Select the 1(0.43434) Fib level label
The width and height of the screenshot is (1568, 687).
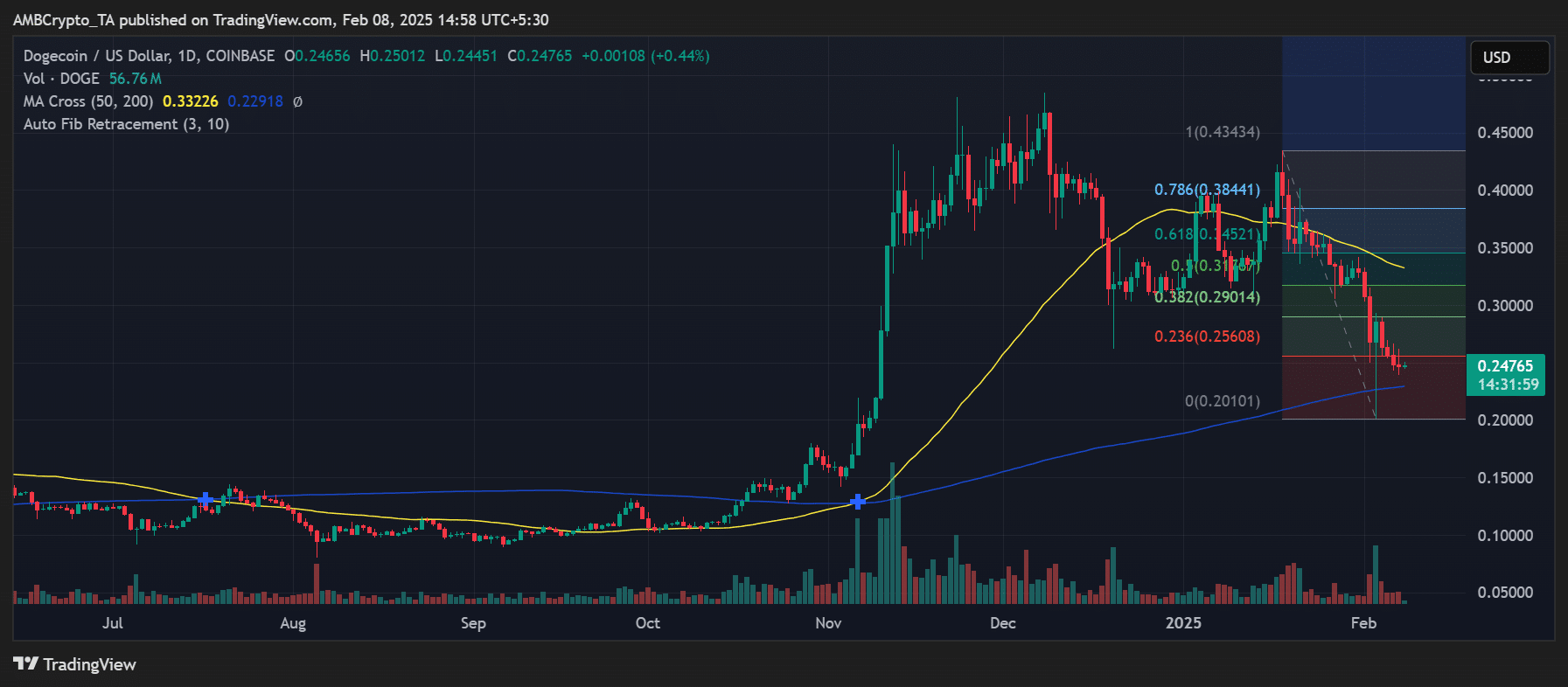[1223, 132]
